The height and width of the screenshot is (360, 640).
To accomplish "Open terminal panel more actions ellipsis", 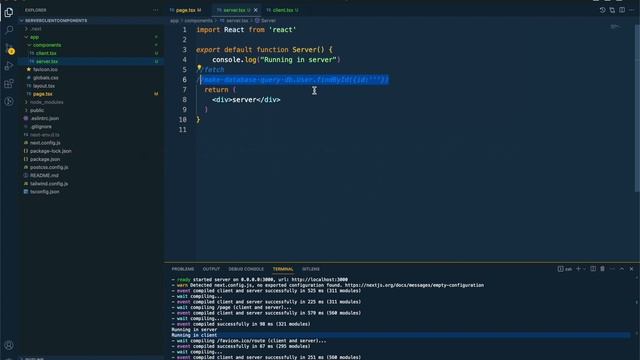I will 612,269.
